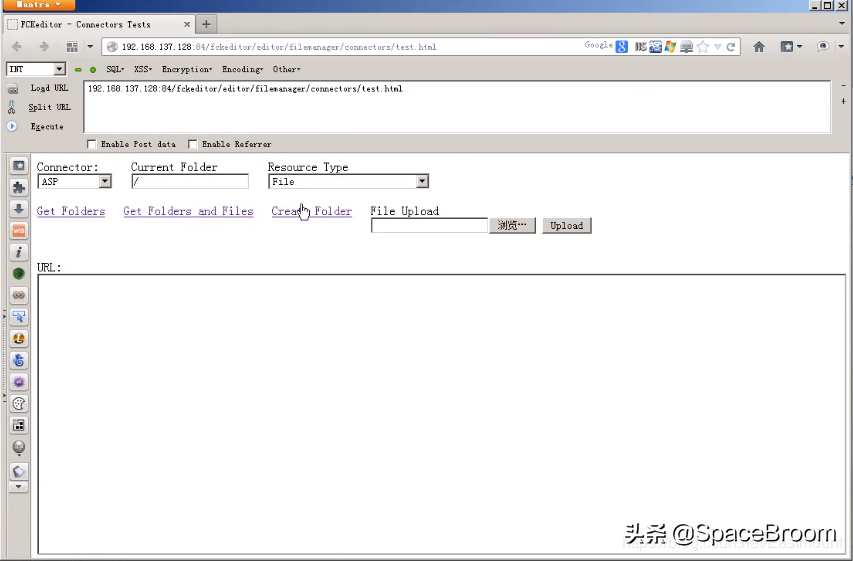Click the Windows flag icon in address bar
The height and width of the screenshot is (561, 853).
pos(670,47)
